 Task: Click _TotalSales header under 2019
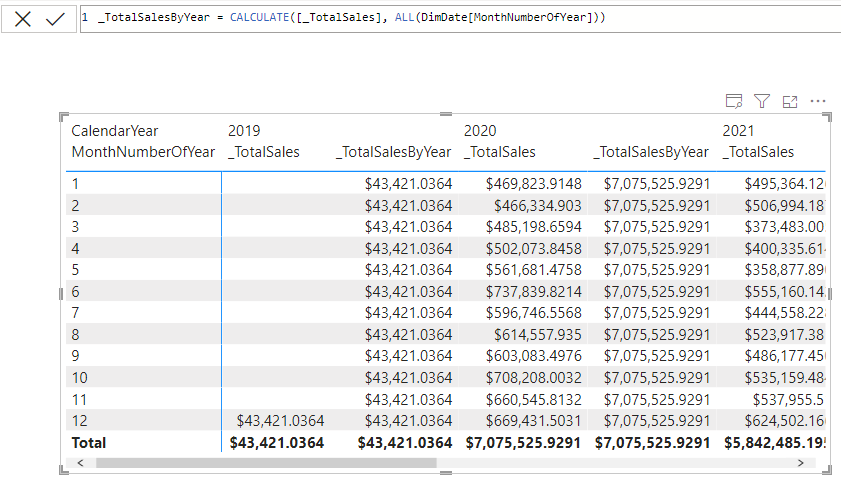tap(264, 152)
